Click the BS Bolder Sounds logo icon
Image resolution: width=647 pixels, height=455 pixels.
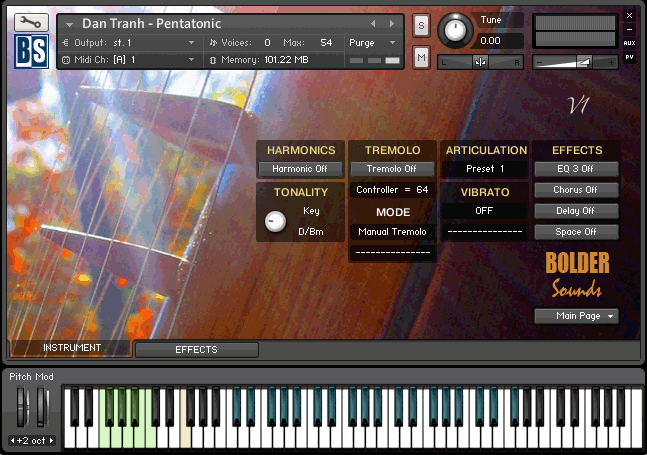(x=31, y=52)
